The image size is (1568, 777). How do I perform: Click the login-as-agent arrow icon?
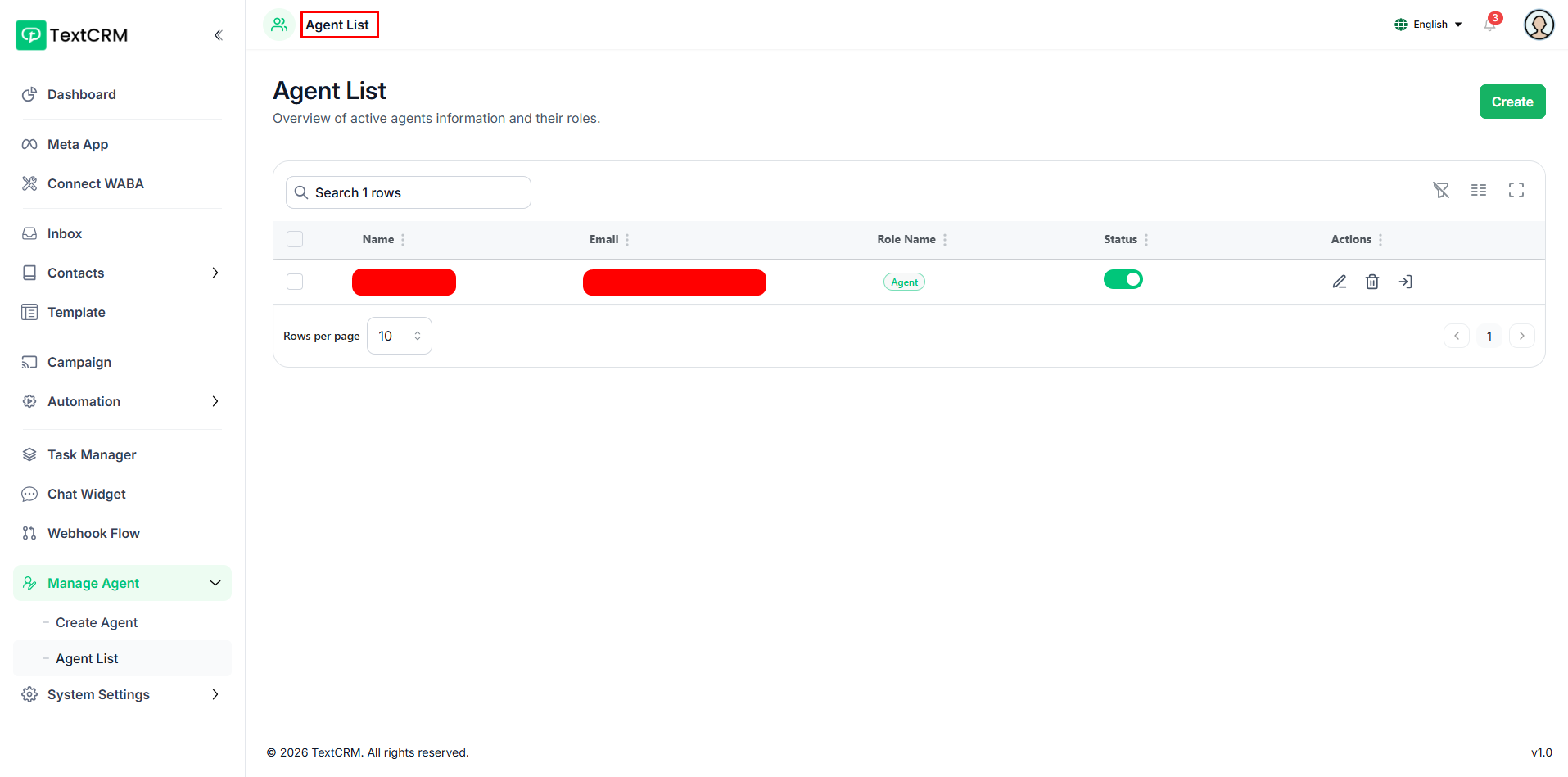(x=1405, y=282)
